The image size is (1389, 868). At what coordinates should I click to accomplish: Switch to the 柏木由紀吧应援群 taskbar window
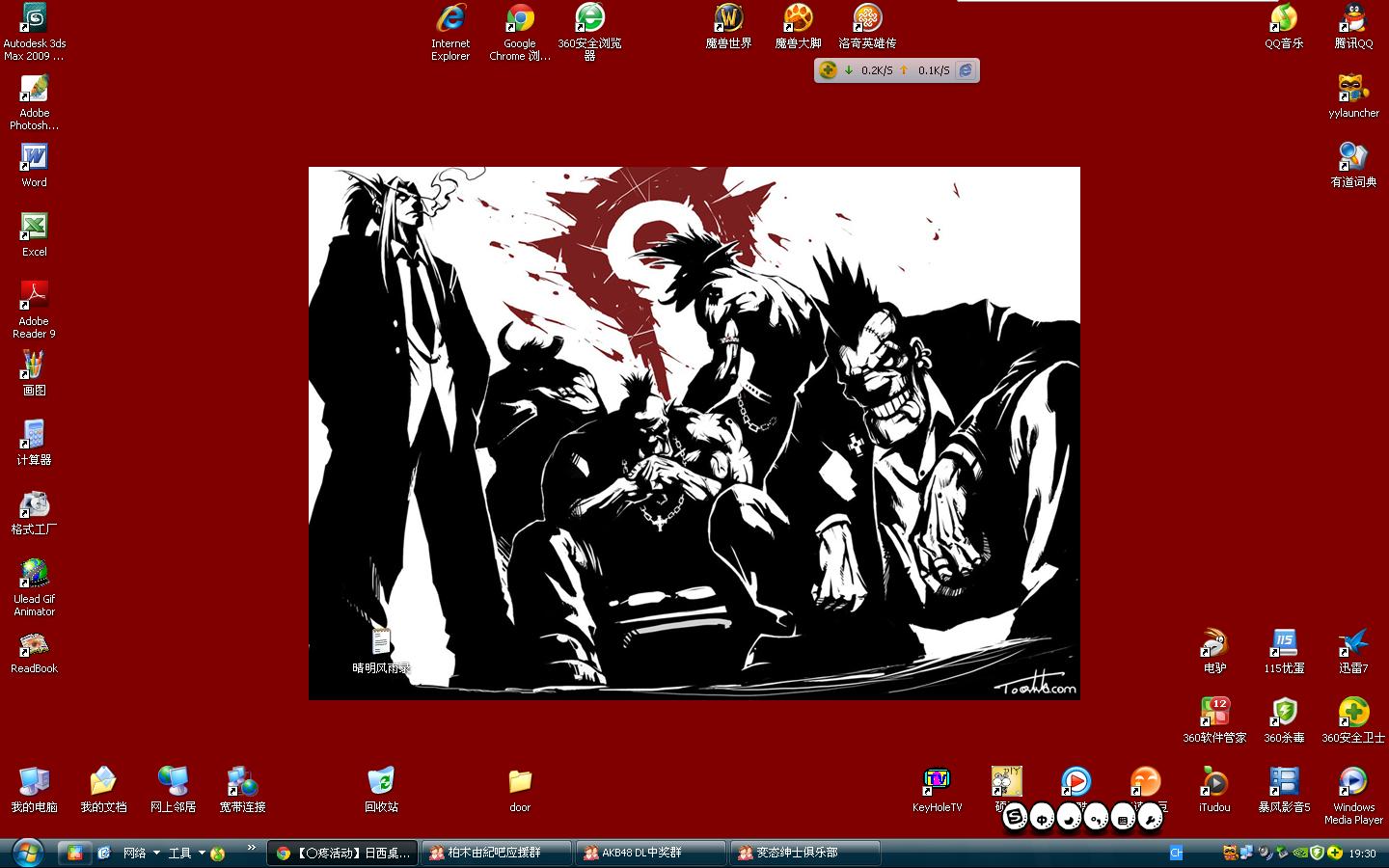tap(497, 853)
